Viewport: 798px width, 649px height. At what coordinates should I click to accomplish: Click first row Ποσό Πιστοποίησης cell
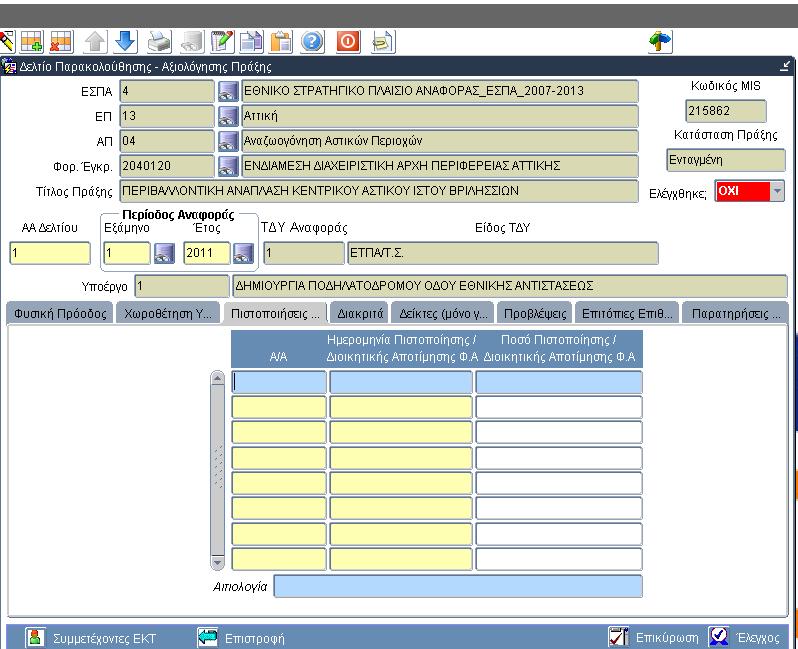pyautogui.click(x=559, y=382)
